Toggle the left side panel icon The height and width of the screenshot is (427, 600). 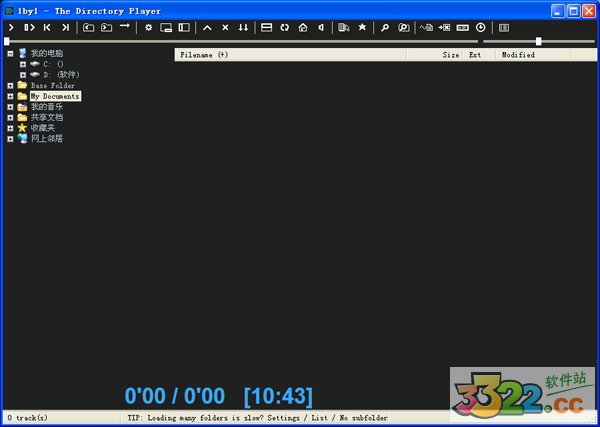click(184, 28)
